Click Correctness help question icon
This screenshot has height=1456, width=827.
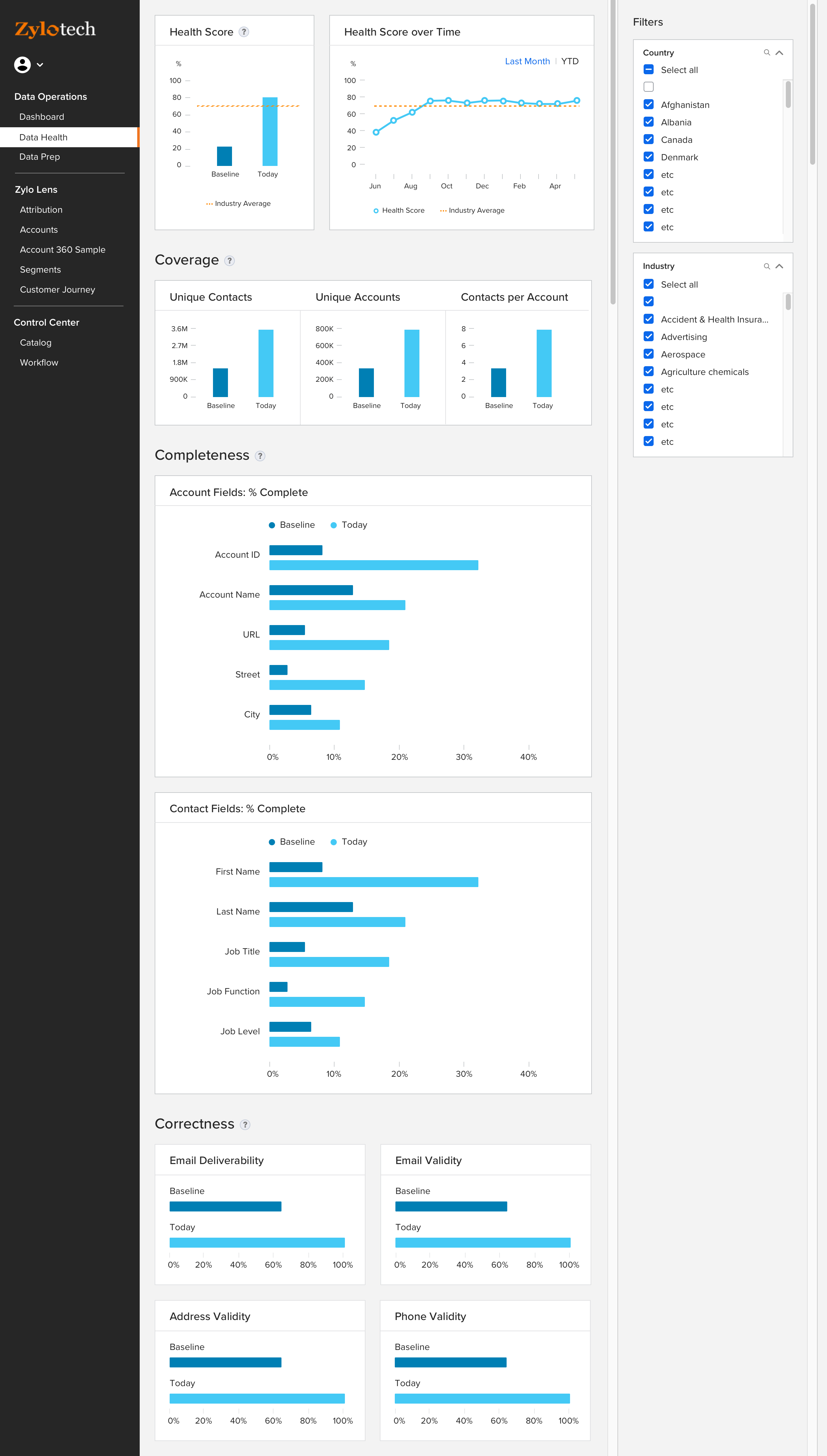(245, 1125)
